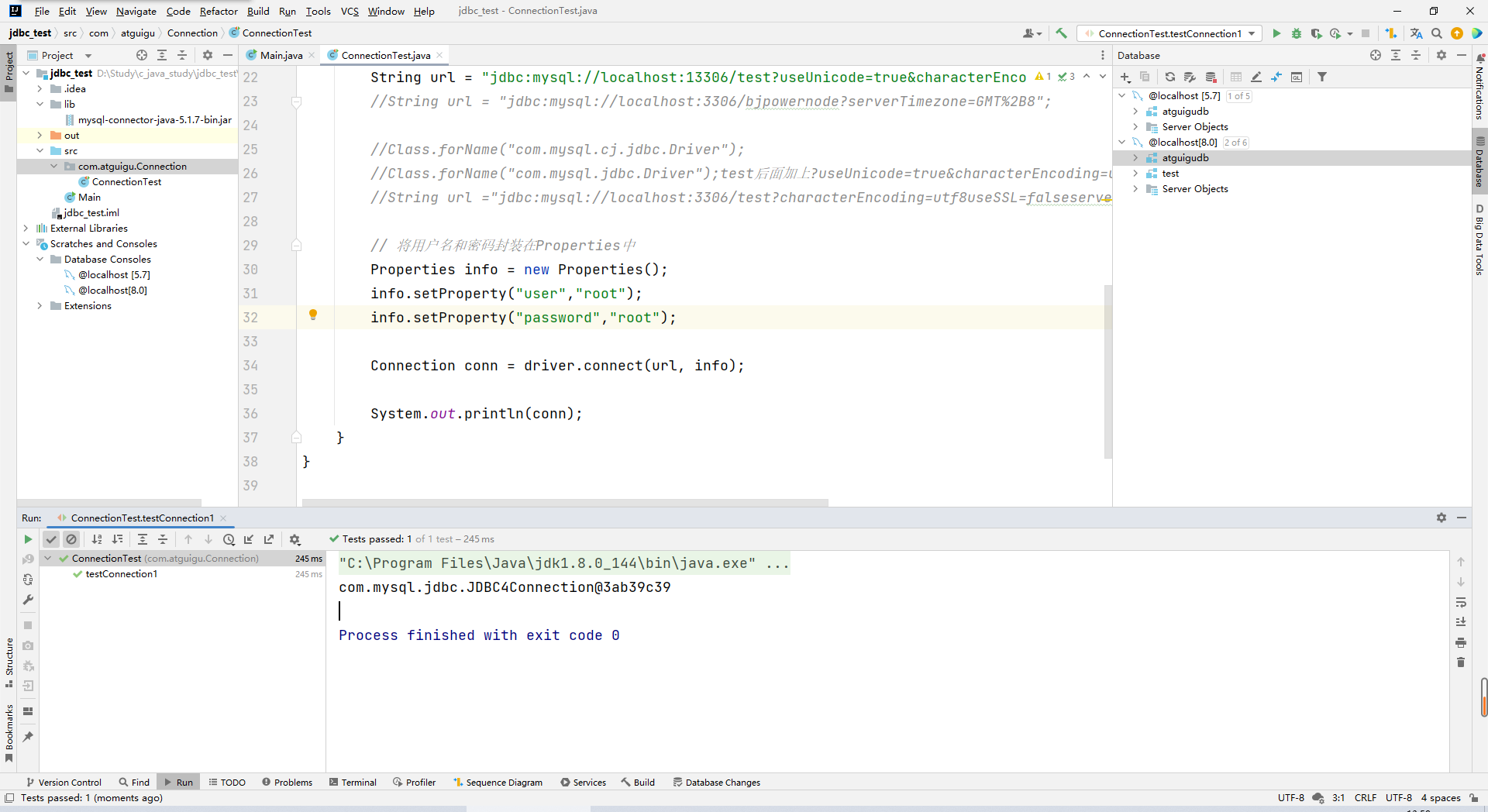1488x812 pixels.
Task: Open the VCS menu
Action: tap(350, 11)
